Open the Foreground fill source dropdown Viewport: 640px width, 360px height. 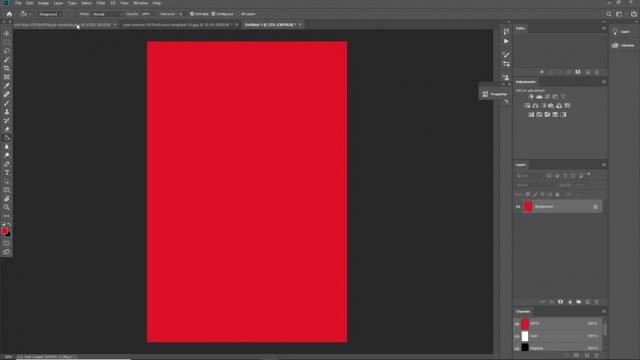tap(50, 14)
